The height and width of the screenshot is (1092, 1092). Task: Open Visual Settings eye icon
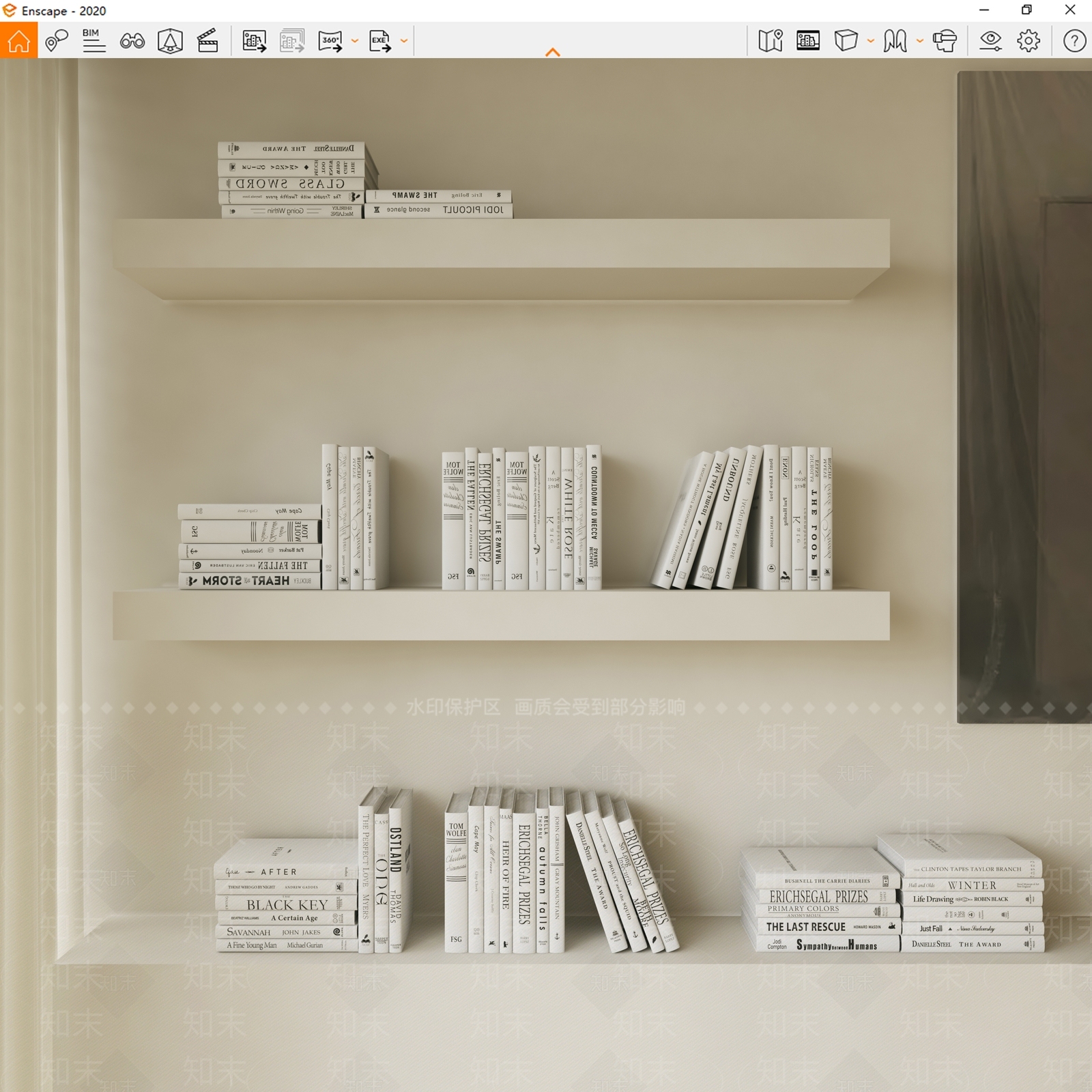(990, 41)
